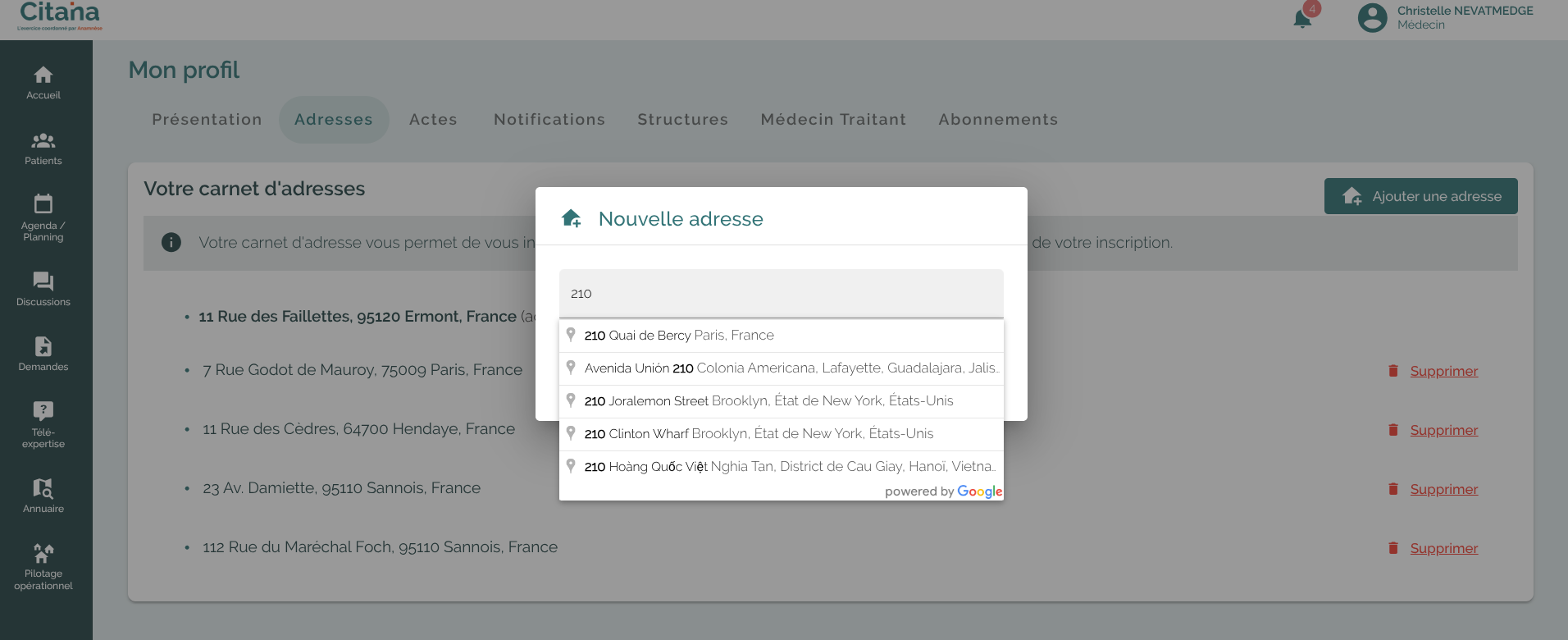Open Annuaire directory search icon
1568x640 pixels.
(x=43, y=488)
